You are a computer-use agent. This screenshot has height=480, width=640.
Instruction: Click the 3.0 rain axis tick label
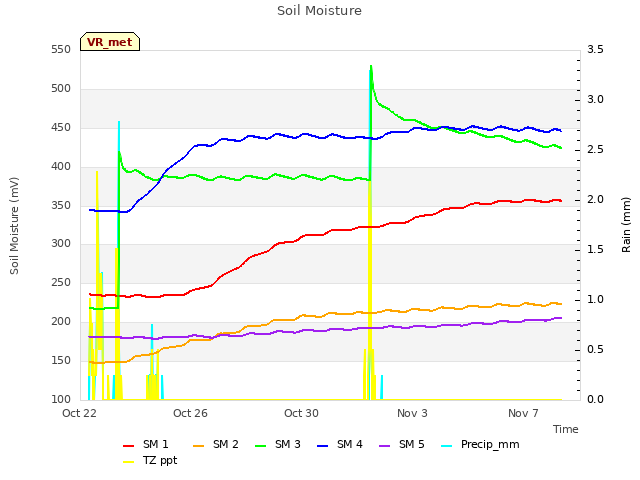[595, 100]
